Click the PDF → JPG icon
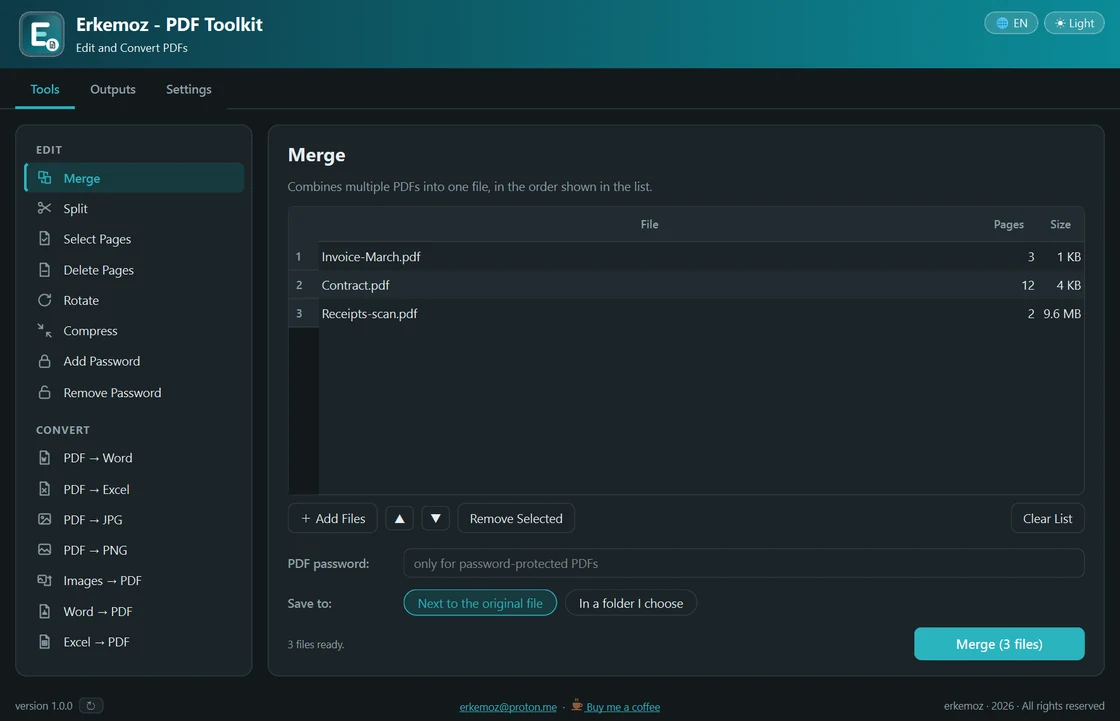 click(x=44, y=519)
